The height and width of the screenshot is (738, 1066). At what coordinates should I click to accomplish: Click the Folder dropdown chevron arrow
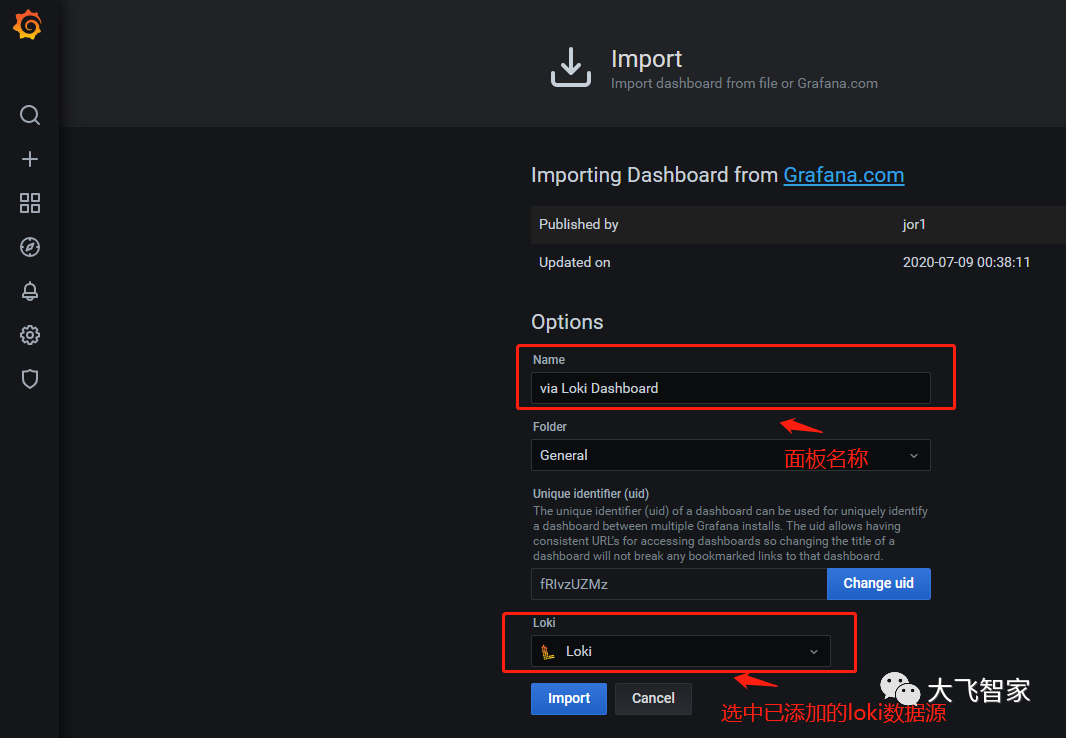tap(914, 456)
